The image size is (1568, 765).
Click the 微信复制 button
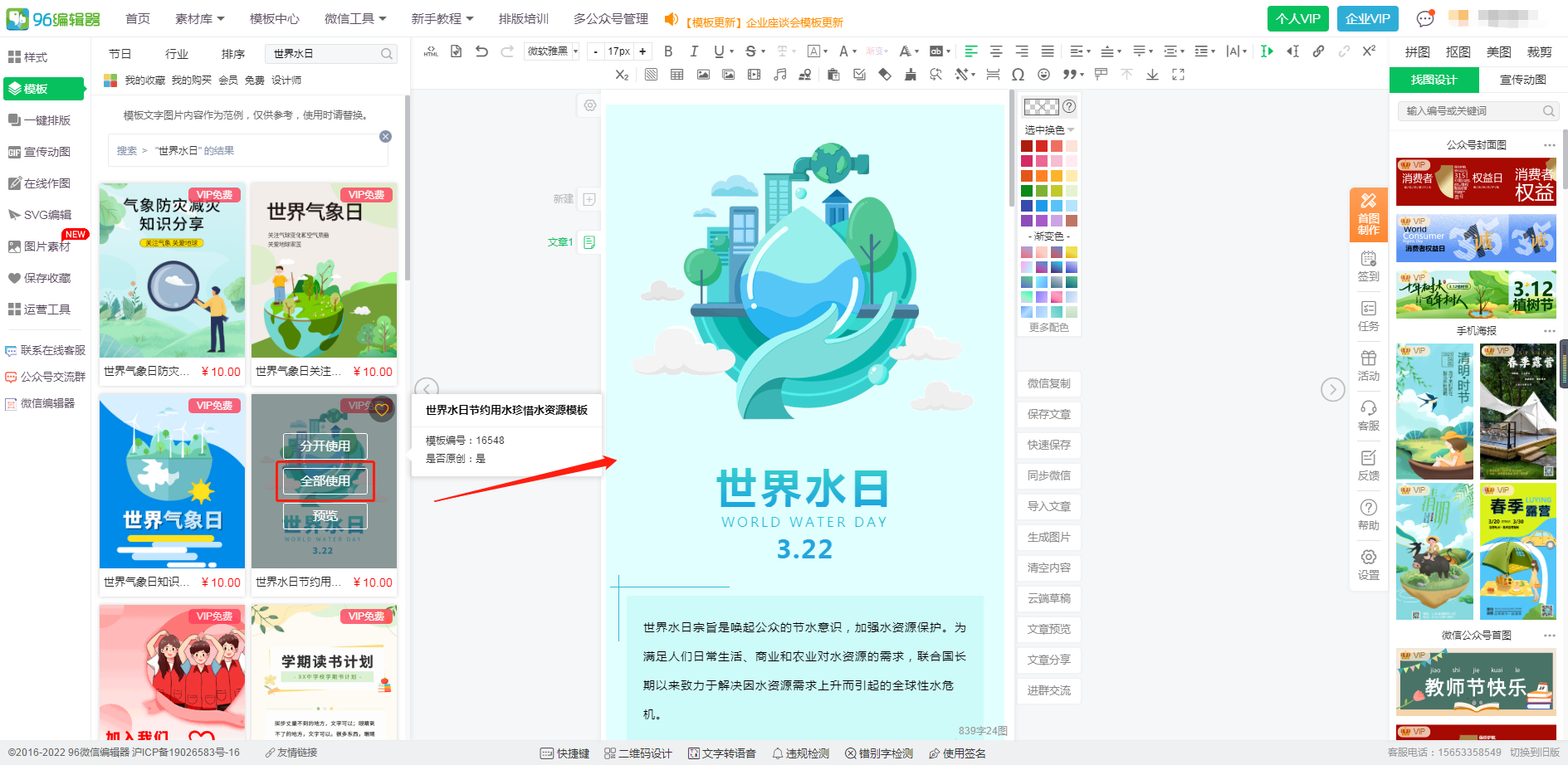[1049, 383]
